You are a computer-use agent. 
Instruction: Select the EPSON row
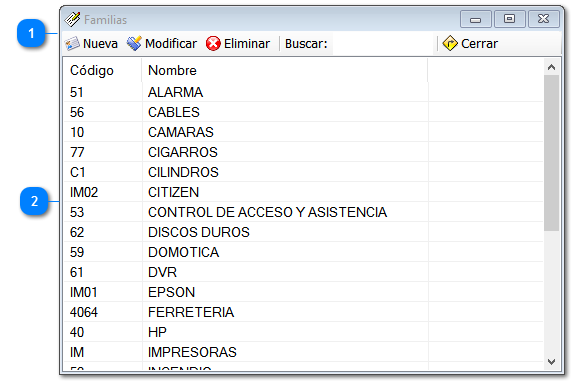click(303, 292)
